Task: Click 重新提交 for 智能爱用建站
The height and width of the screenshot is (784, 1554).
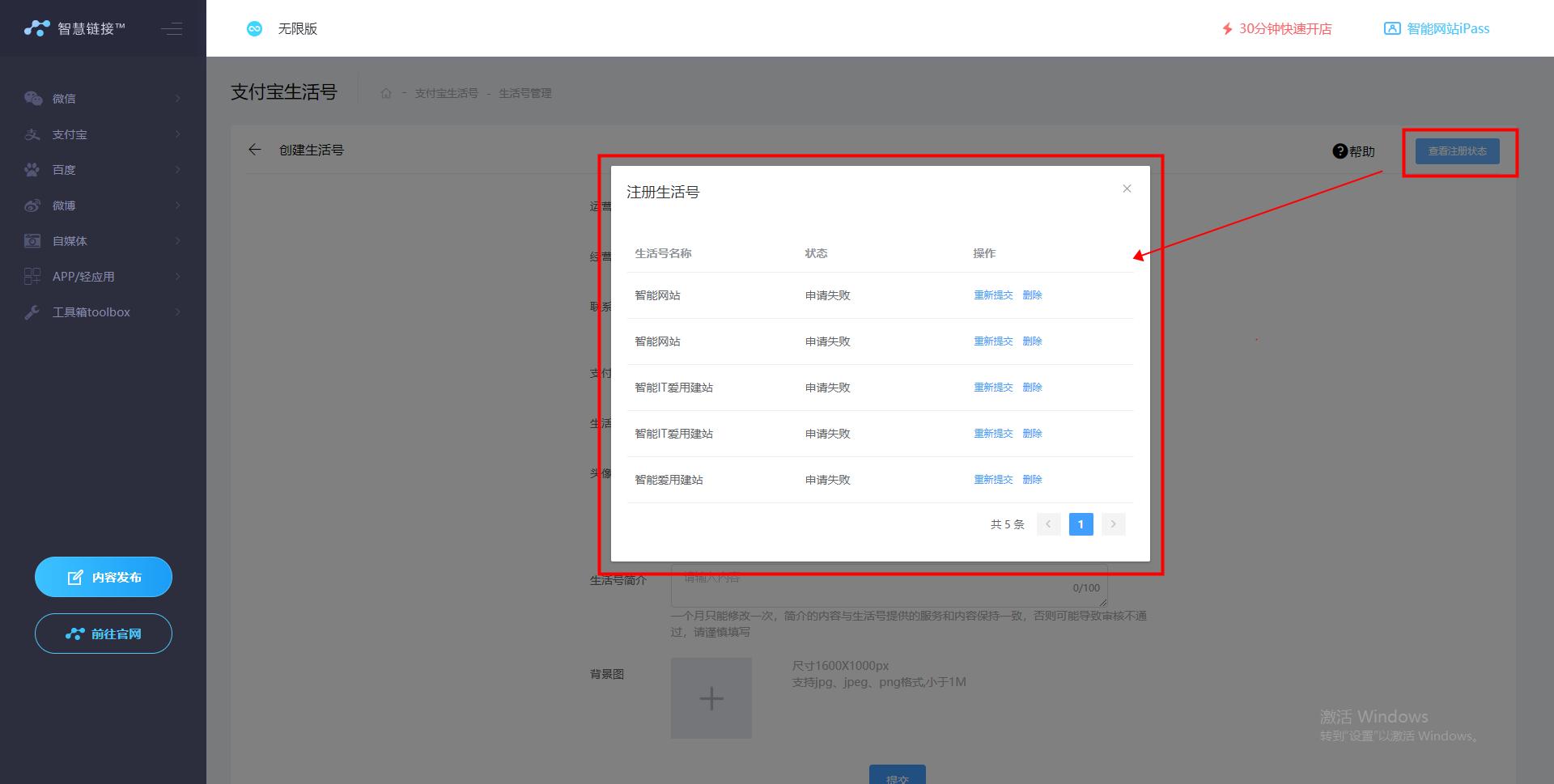Action: (x=993, y=479)
